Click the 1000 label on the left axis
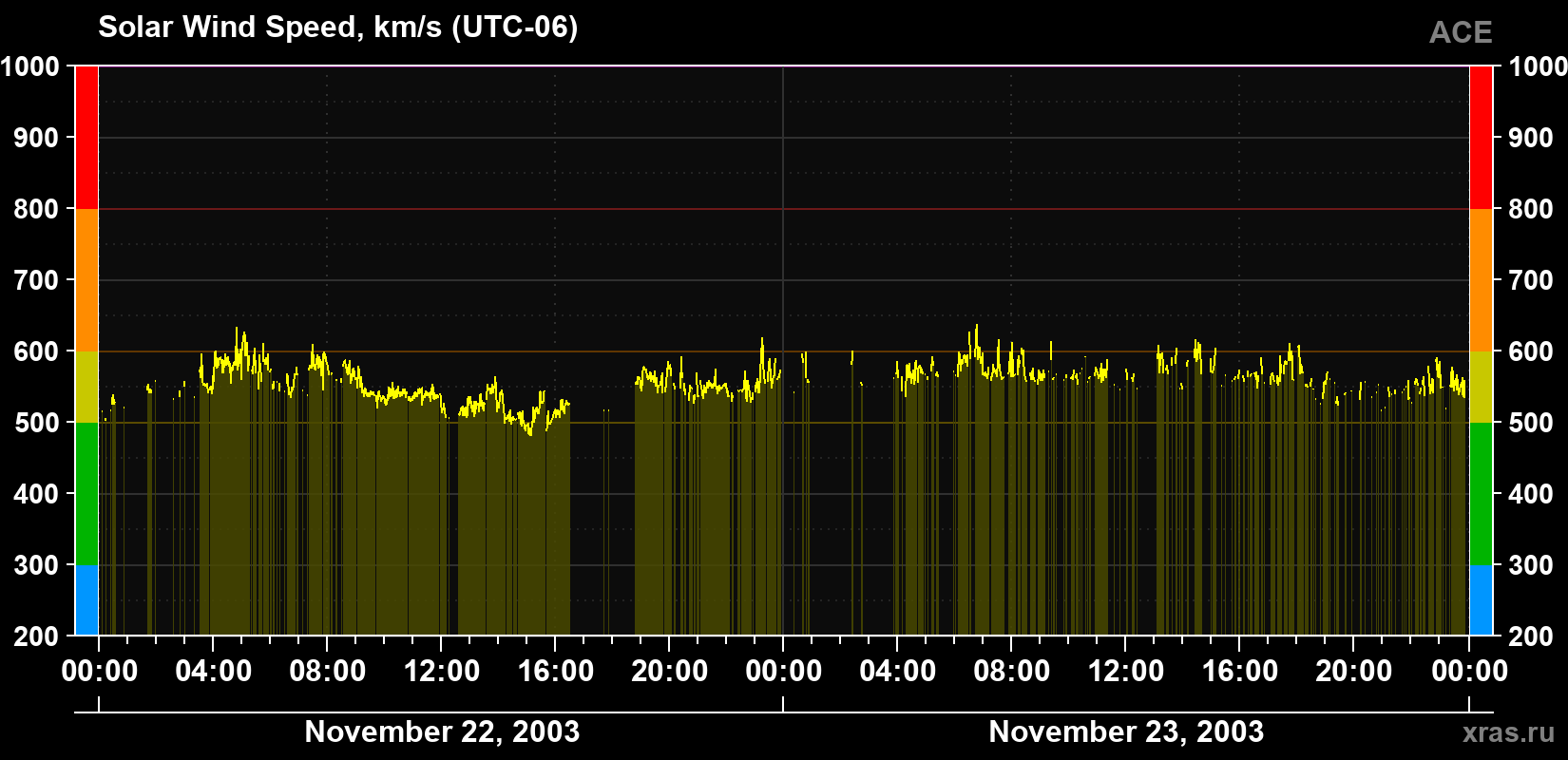Image resolution: width=1568 pixels, height=760 pixels. (30, 66)
